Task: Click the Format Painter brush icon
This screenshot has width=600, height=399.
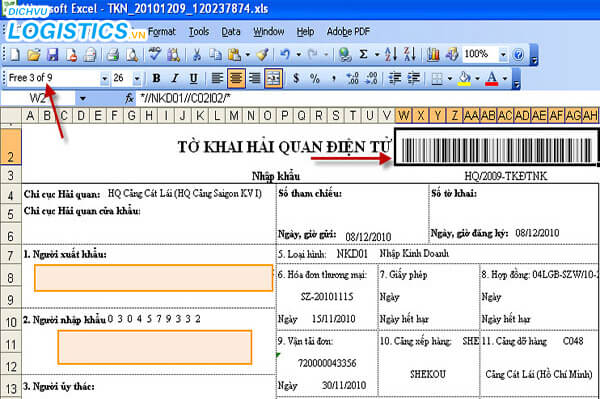Action: 262,55
